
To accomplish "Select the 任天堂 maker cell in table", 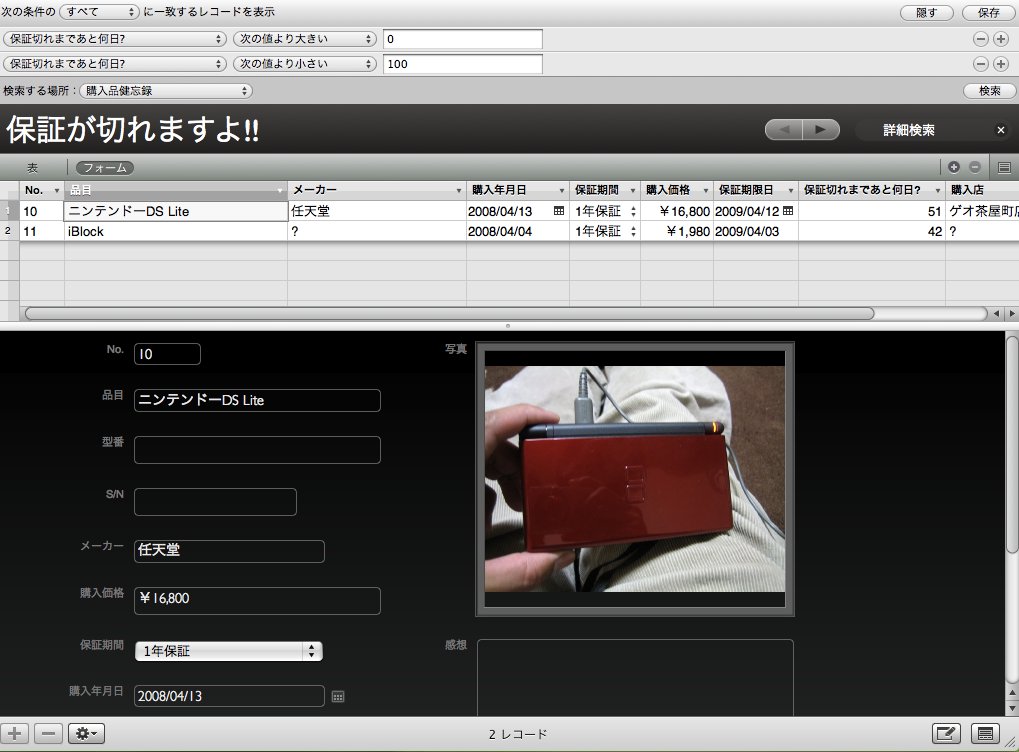I will [377, 211].
